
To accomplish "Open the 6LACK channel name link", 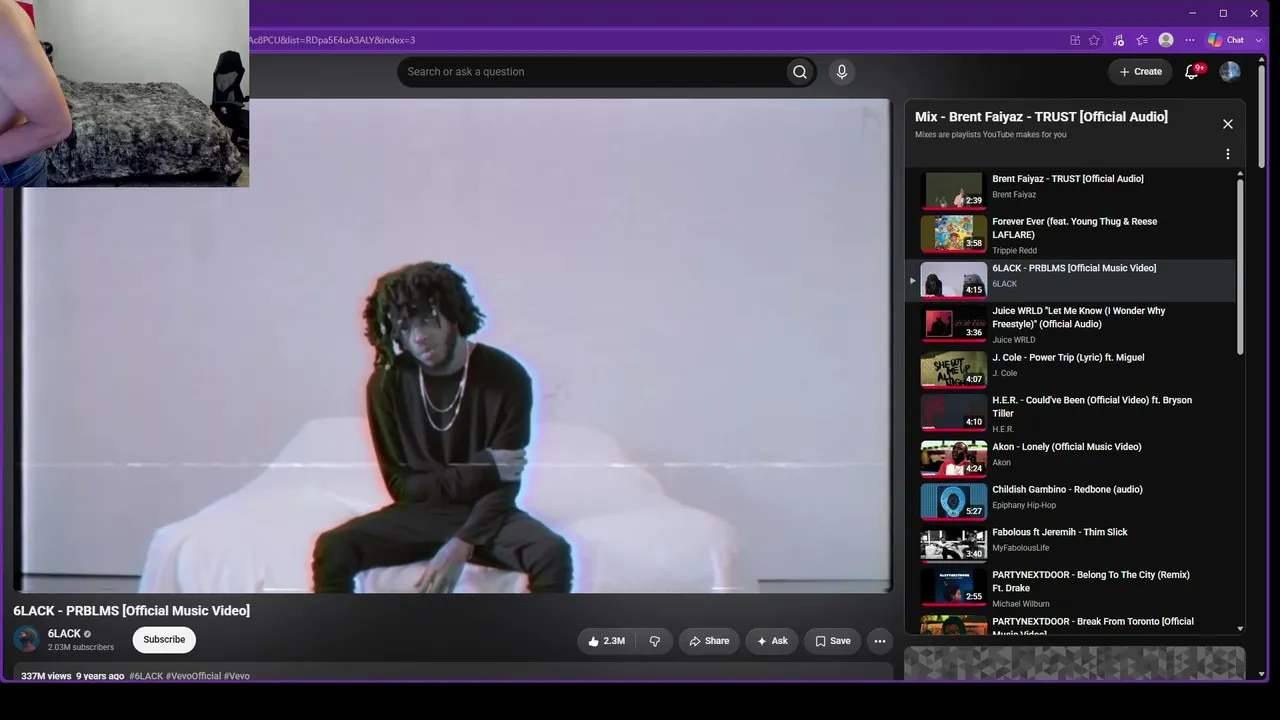I will 64,634.
